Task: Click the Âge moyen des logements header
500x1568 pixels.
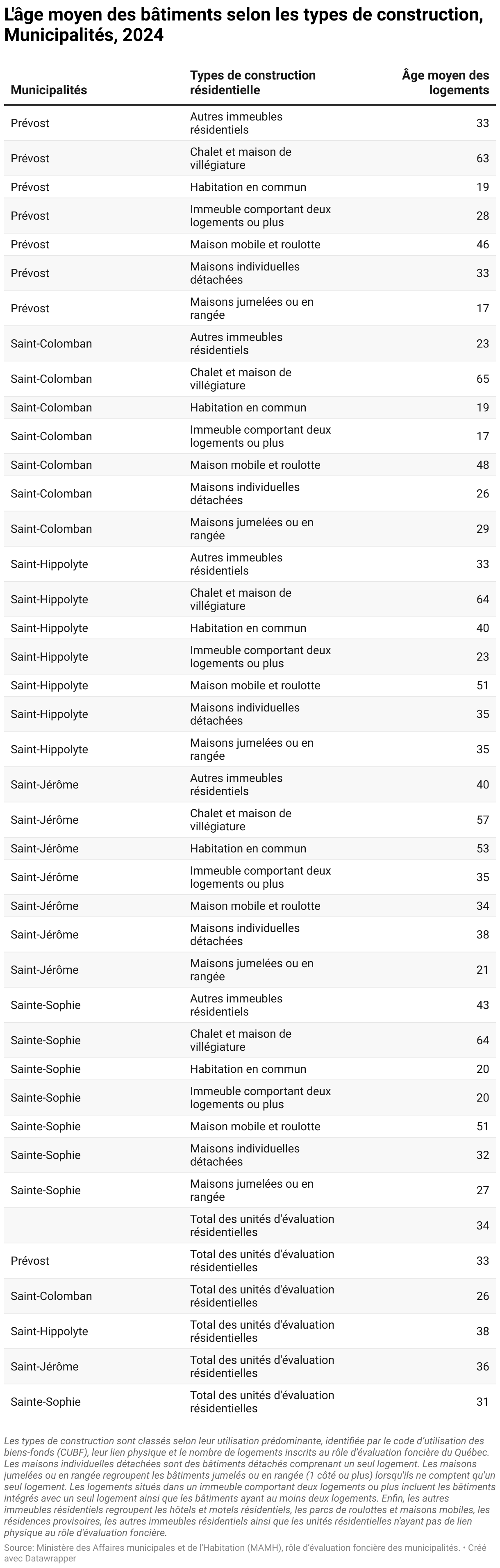Action: coord(445,83)
